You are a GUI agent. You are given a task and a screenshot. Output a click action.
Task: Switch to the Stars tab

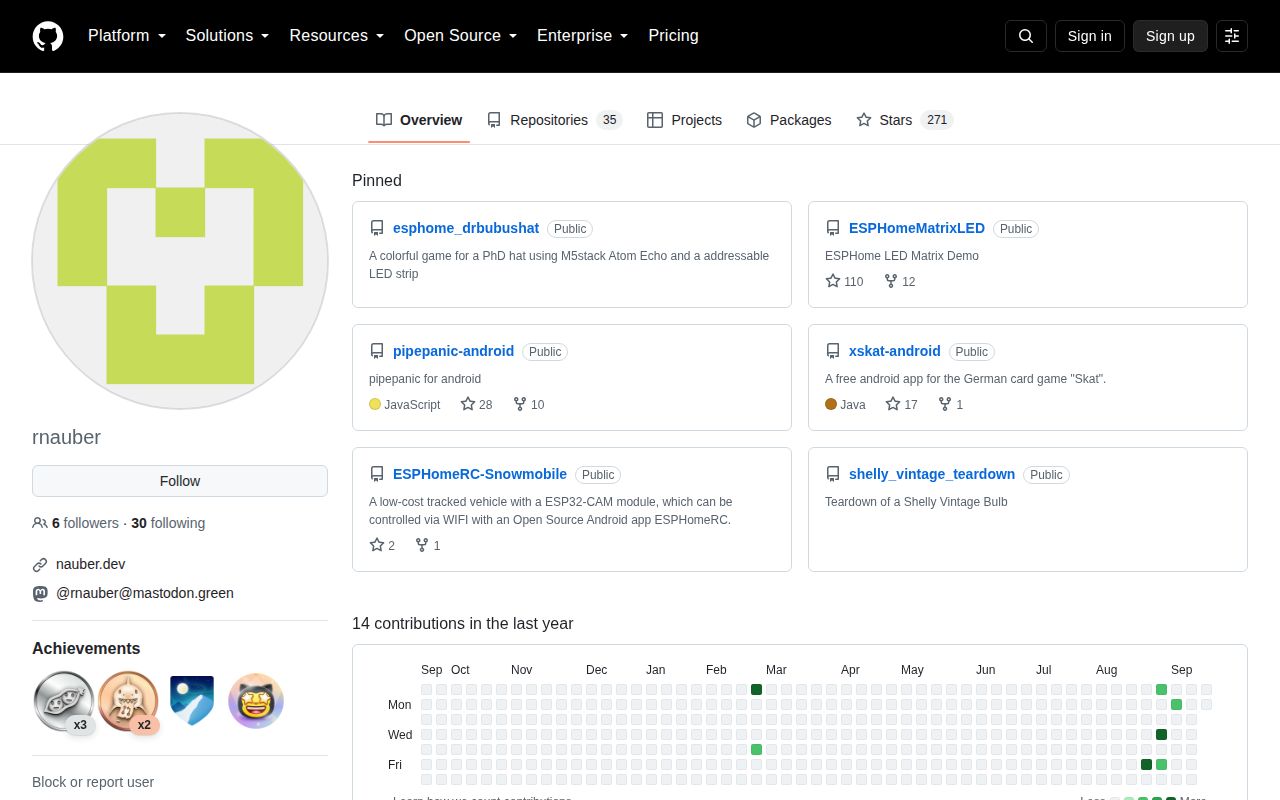pyautogui.click(x=904, y=120)
